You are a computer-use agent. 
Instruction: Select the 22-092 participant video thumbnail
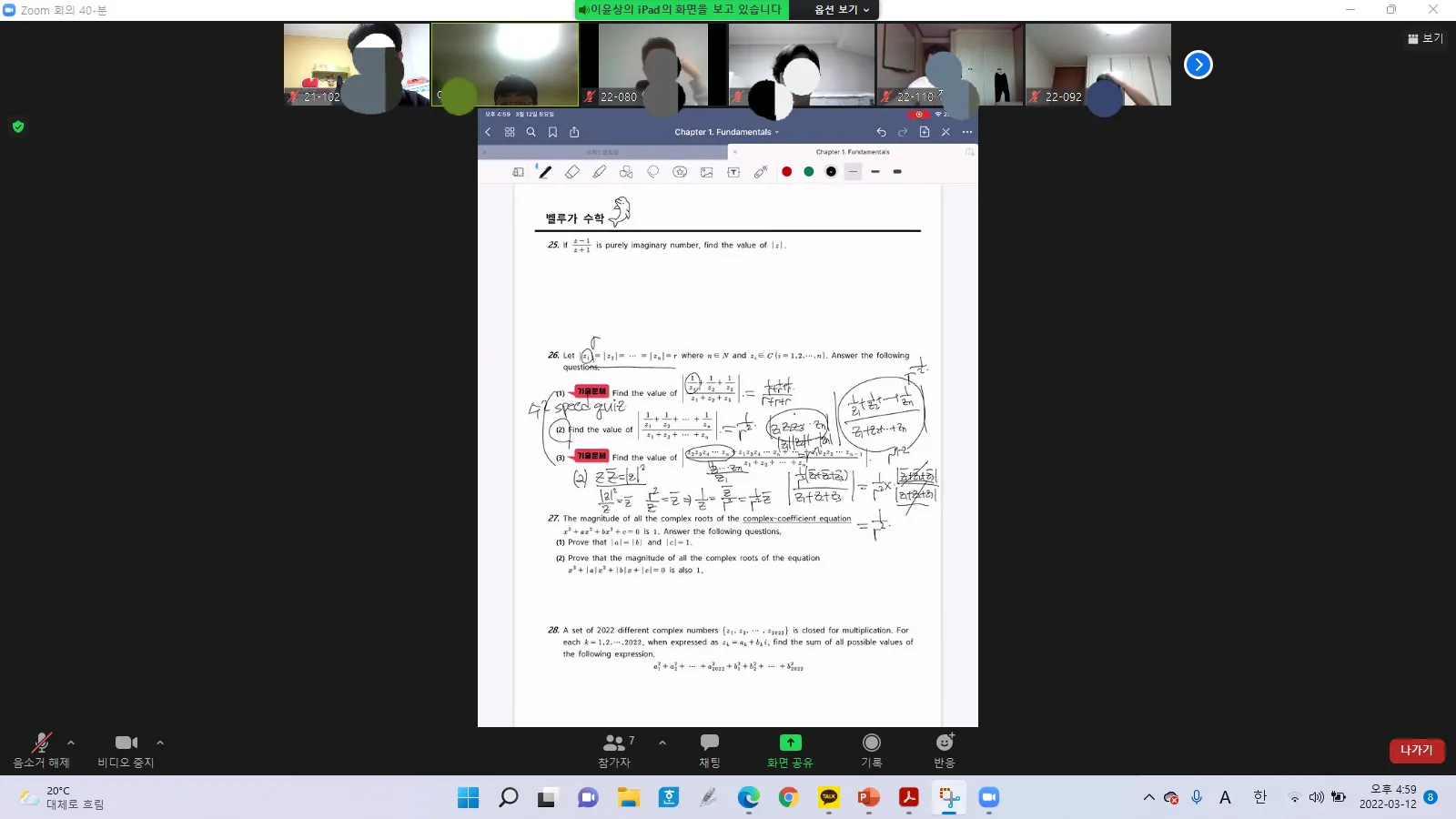[1098, 65]
